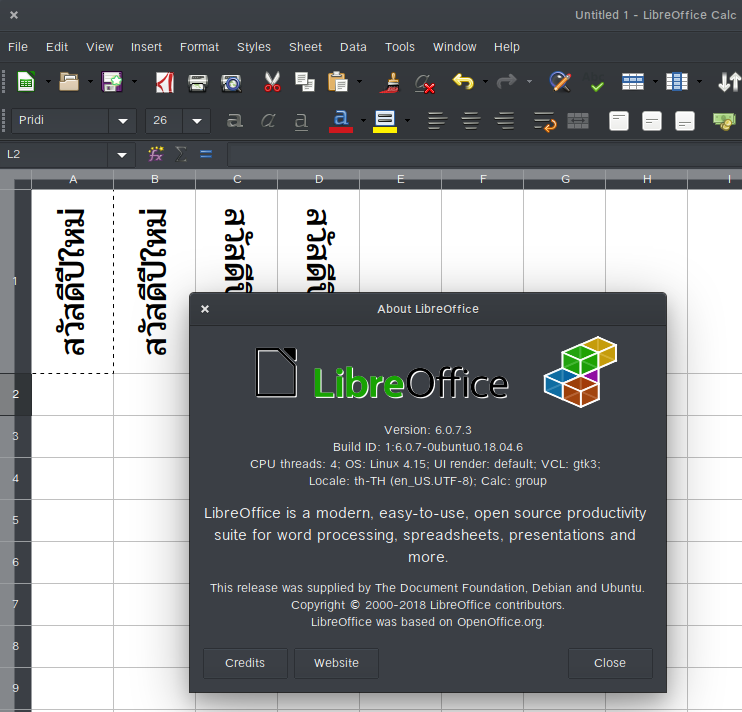The width and height of the screenshot is (742, 712).
Task: Toggle Align Bottom vertical alignment
Action: click(x=685, y=121)
